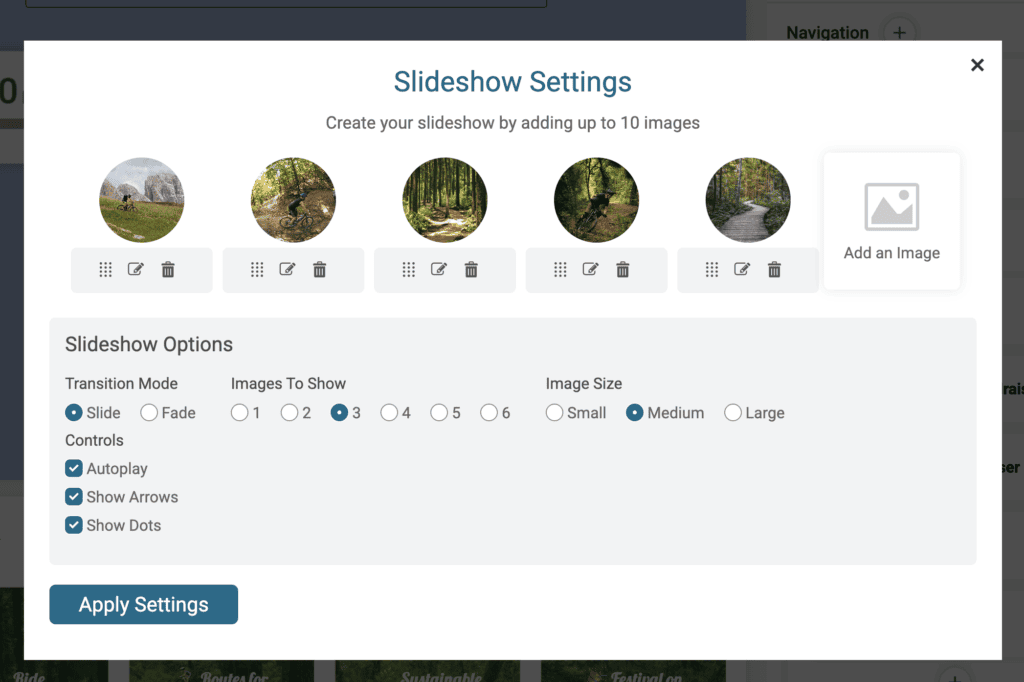1024x682 pixels.
Task: Toggle the Show Arrows checkbox
Action: click(74, 496)
